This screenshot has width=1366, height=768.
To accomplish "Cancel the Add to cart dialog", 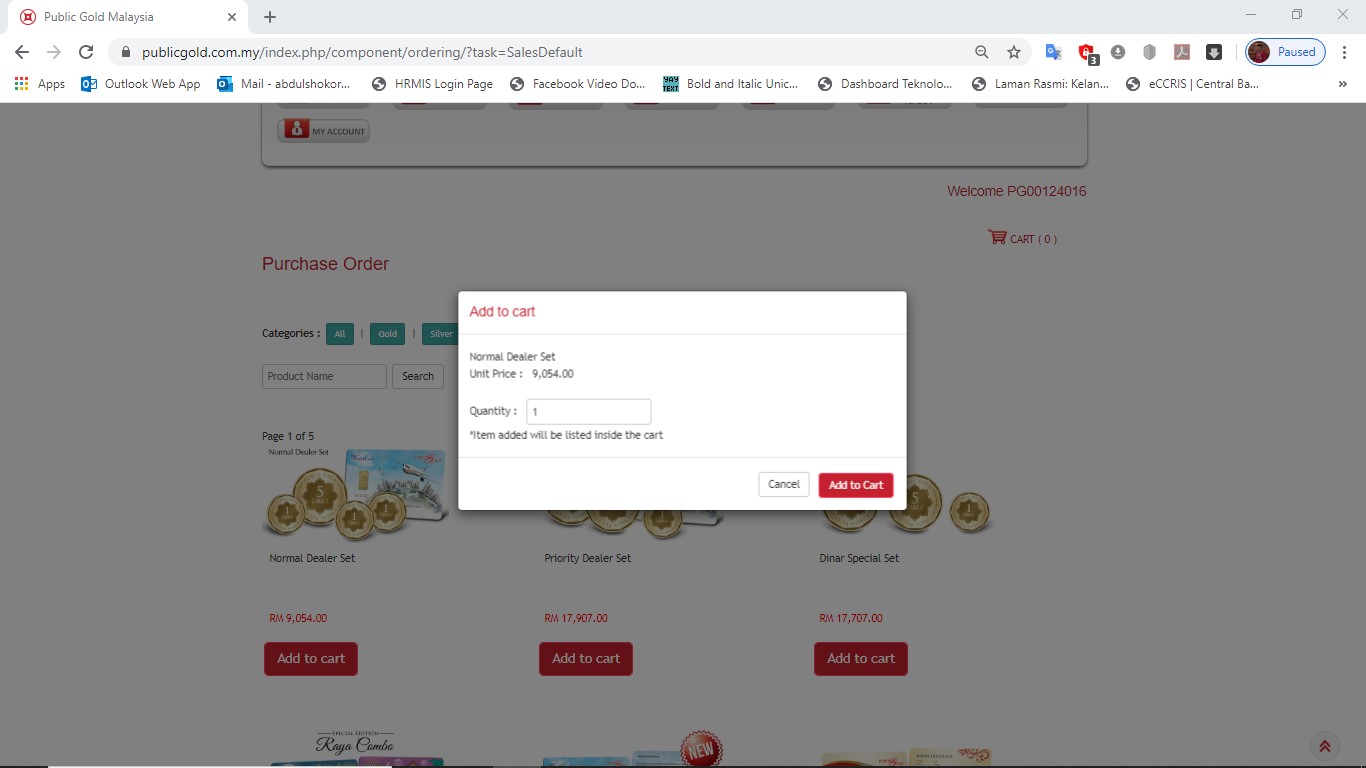I will (x=783, y=484).
